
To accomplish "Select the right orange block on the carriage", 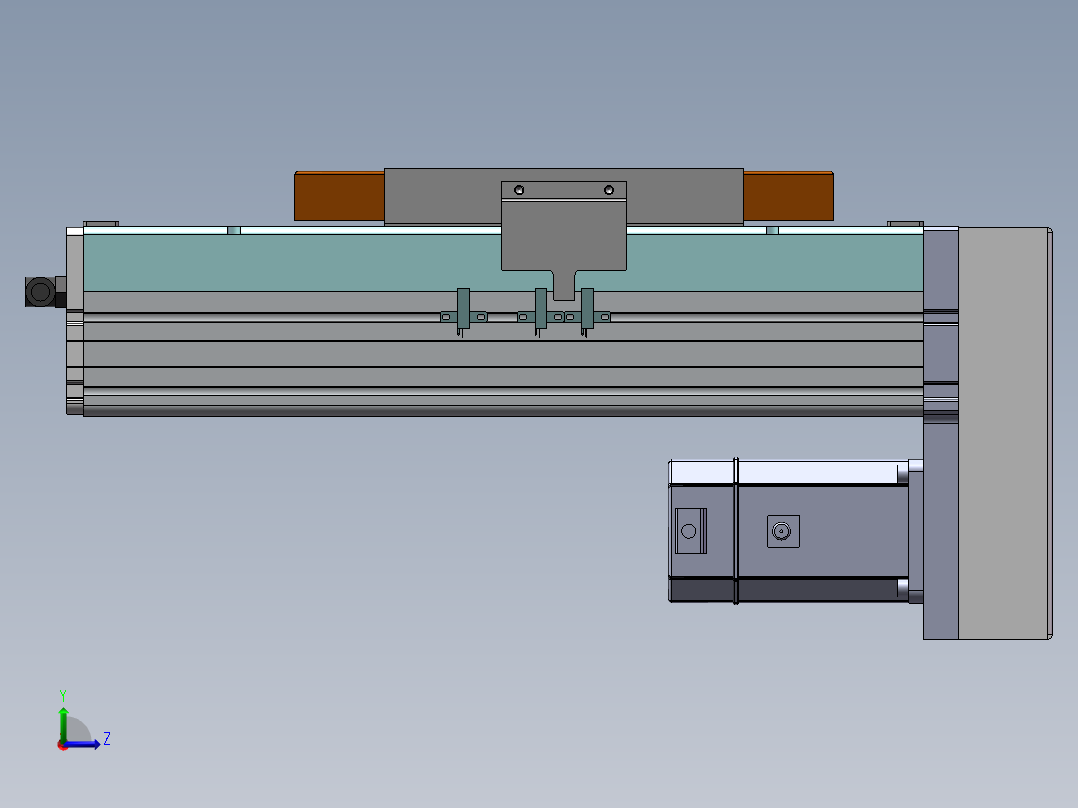I will [789, 197].
